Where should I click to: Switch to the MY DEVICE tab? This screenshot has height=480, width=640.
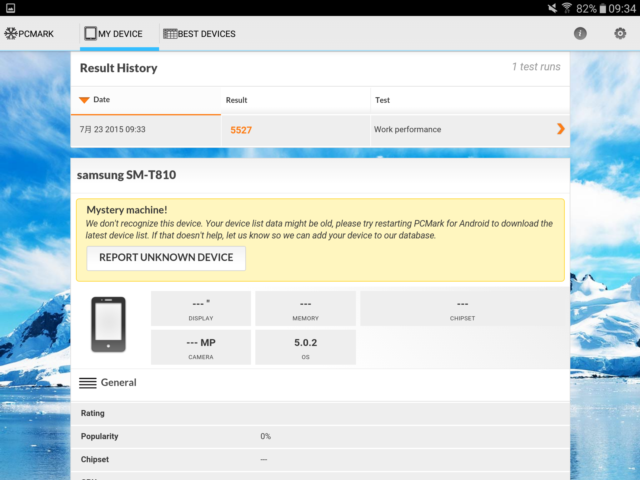click(119, 34)
